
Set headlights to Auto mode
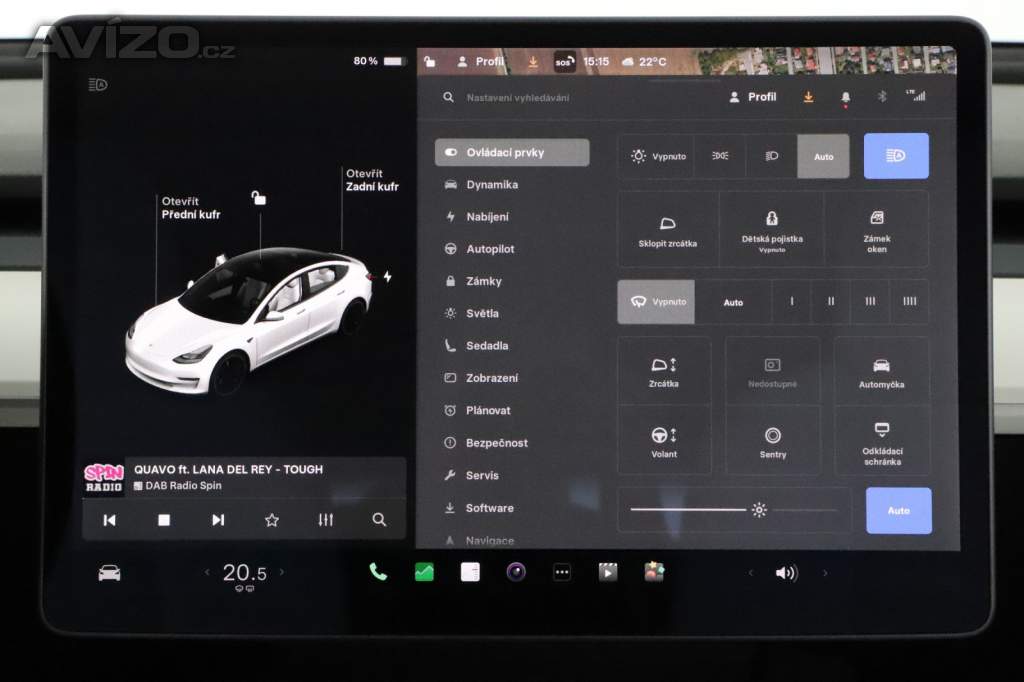coord(823,157)
